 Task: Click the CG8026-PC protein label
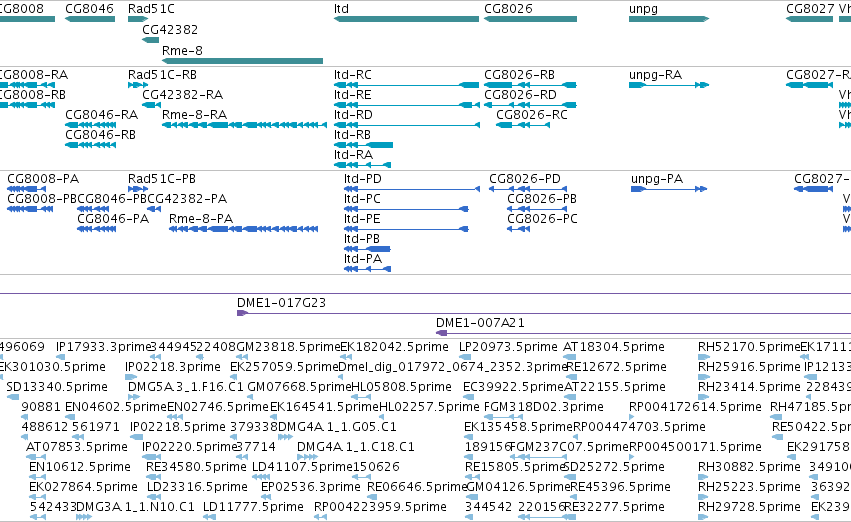pos(542,219)
